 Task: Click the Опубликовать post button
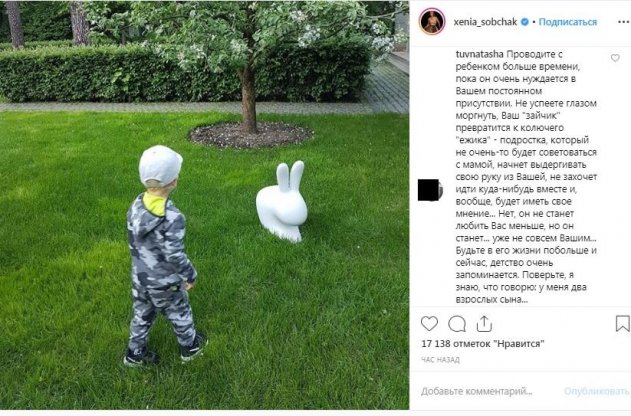coord(596,391)
